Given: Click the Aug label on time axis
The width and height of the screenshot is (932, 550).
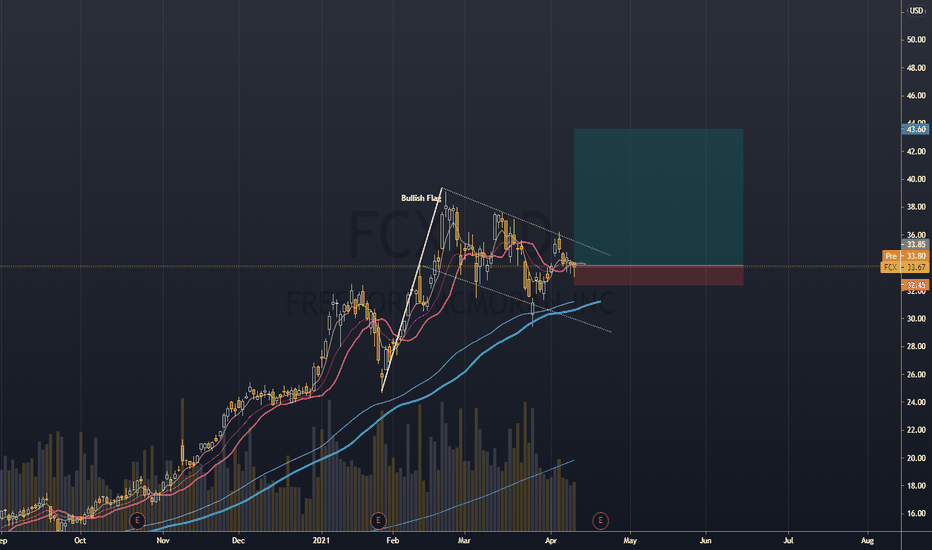Looking at the screenshot, I should point(867,540).
